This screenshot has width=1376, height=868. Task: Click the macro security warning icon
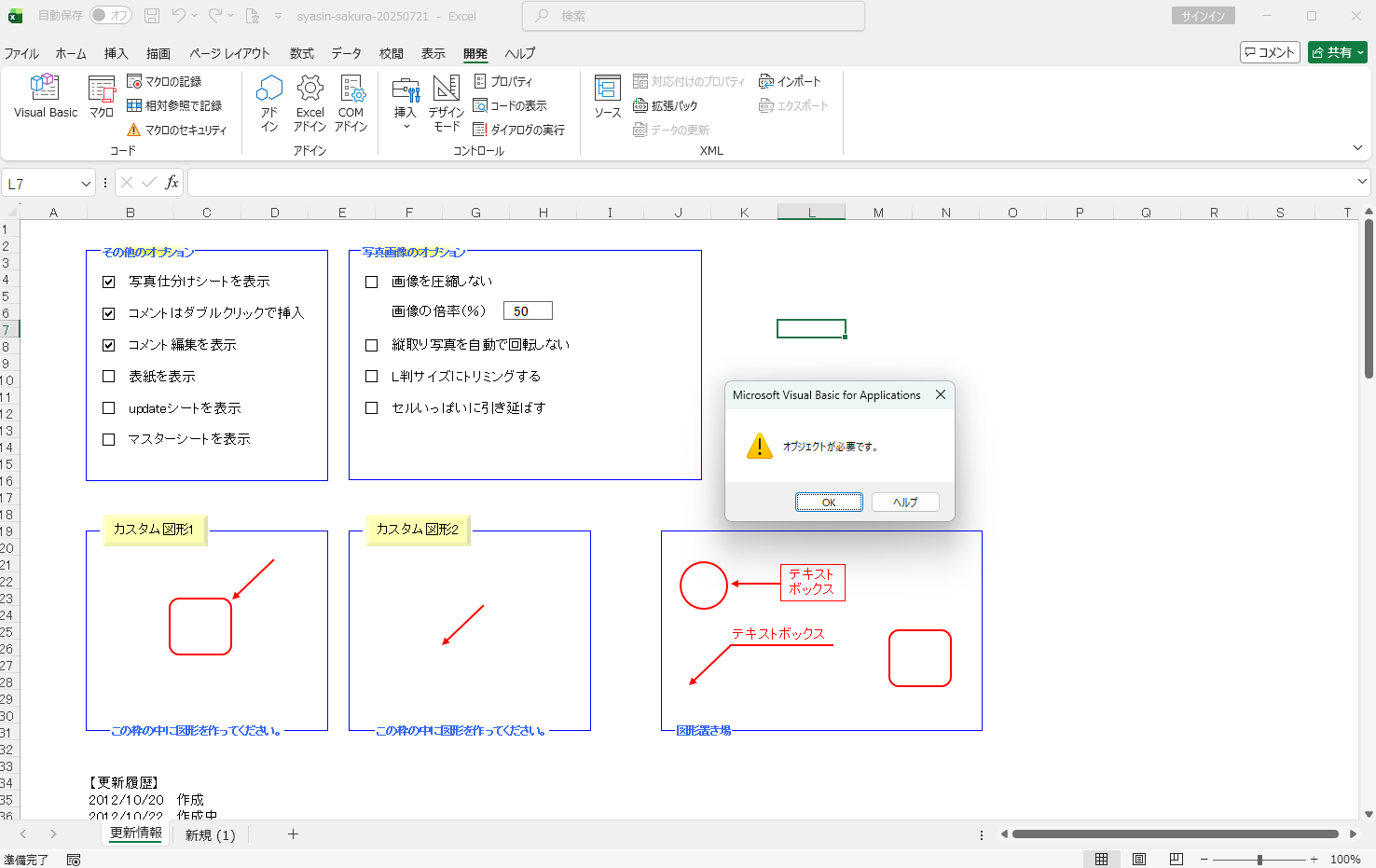pyautogui.click(x=134, y=131)
